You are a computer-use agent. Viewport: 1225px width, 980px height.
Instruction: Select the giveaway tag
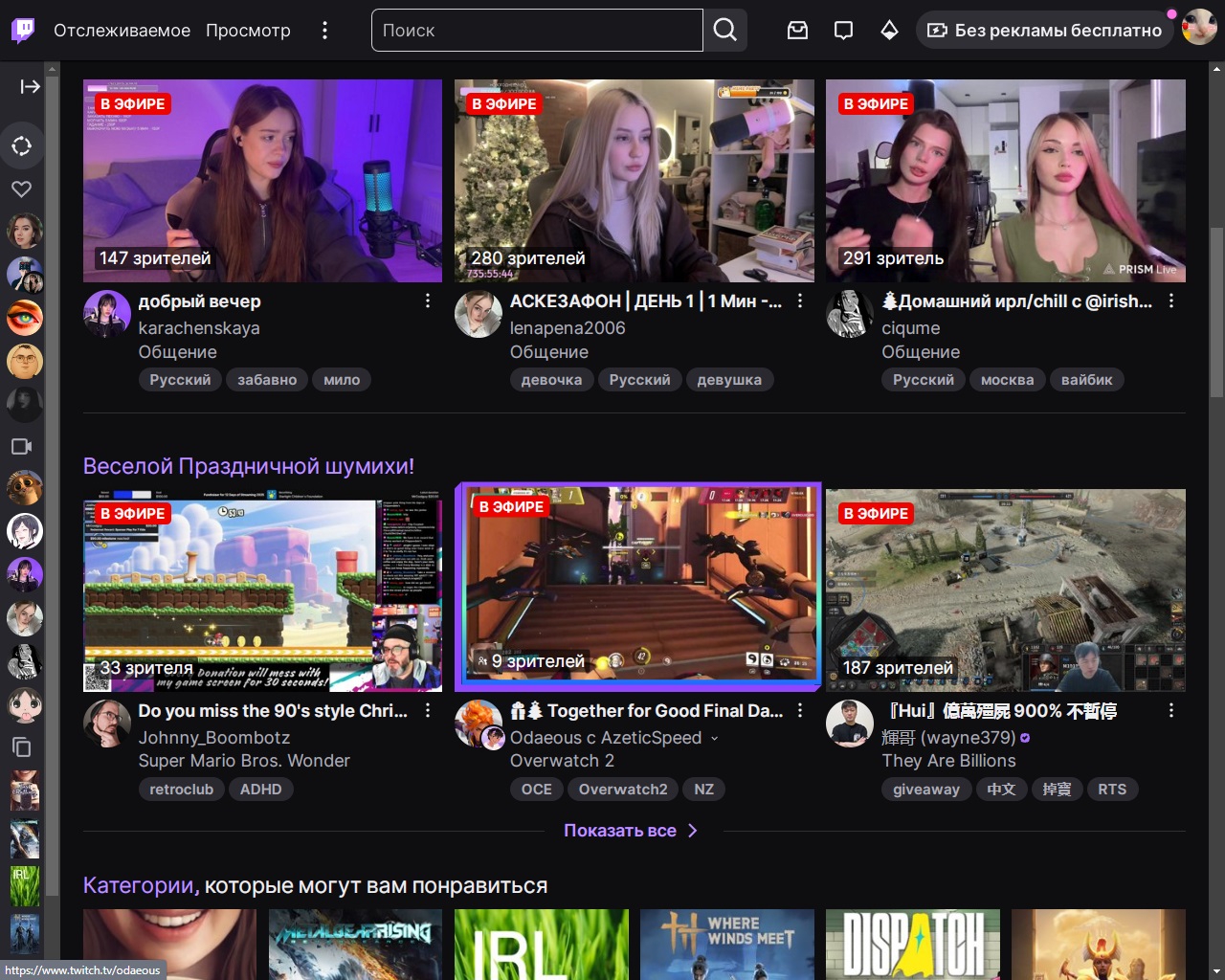coord(926,790)
